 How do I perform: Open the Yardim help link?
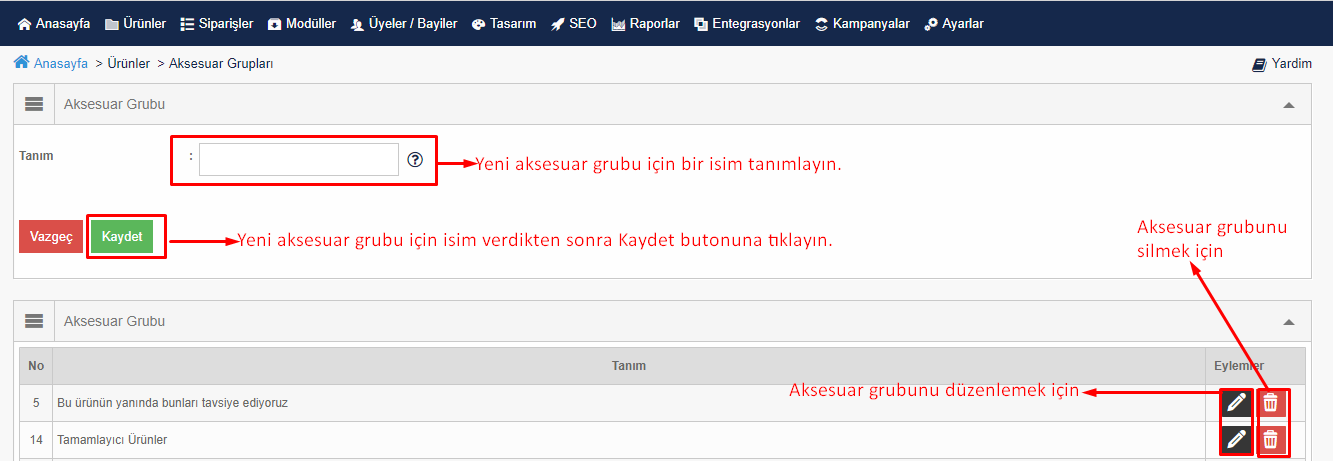tap(1282, 63)
